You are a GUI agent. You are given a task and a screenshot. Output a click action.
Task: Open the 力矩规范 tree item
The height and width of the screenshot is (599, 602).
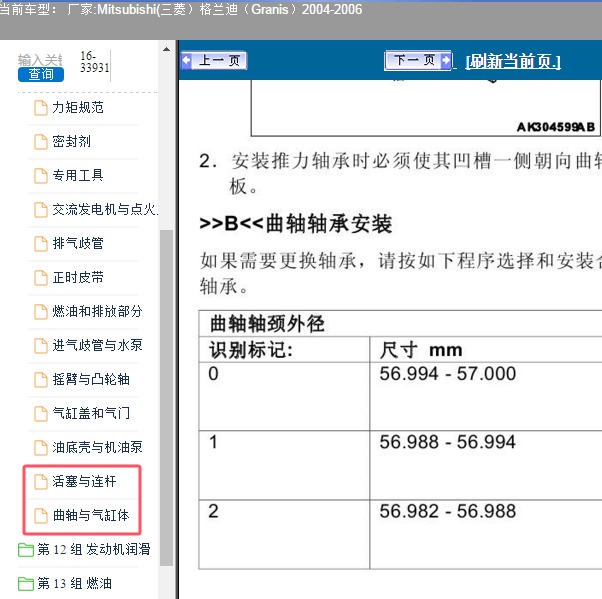point(78,108)
